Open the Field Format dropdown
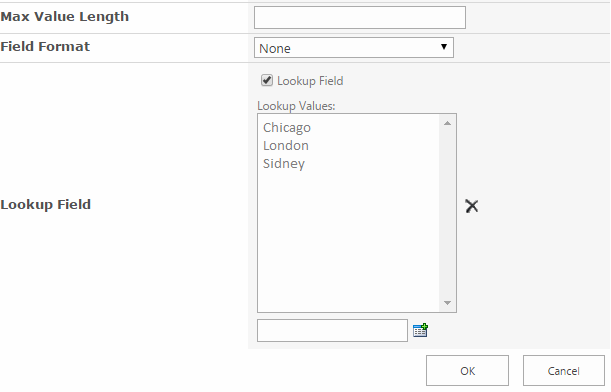 point(354,48)
